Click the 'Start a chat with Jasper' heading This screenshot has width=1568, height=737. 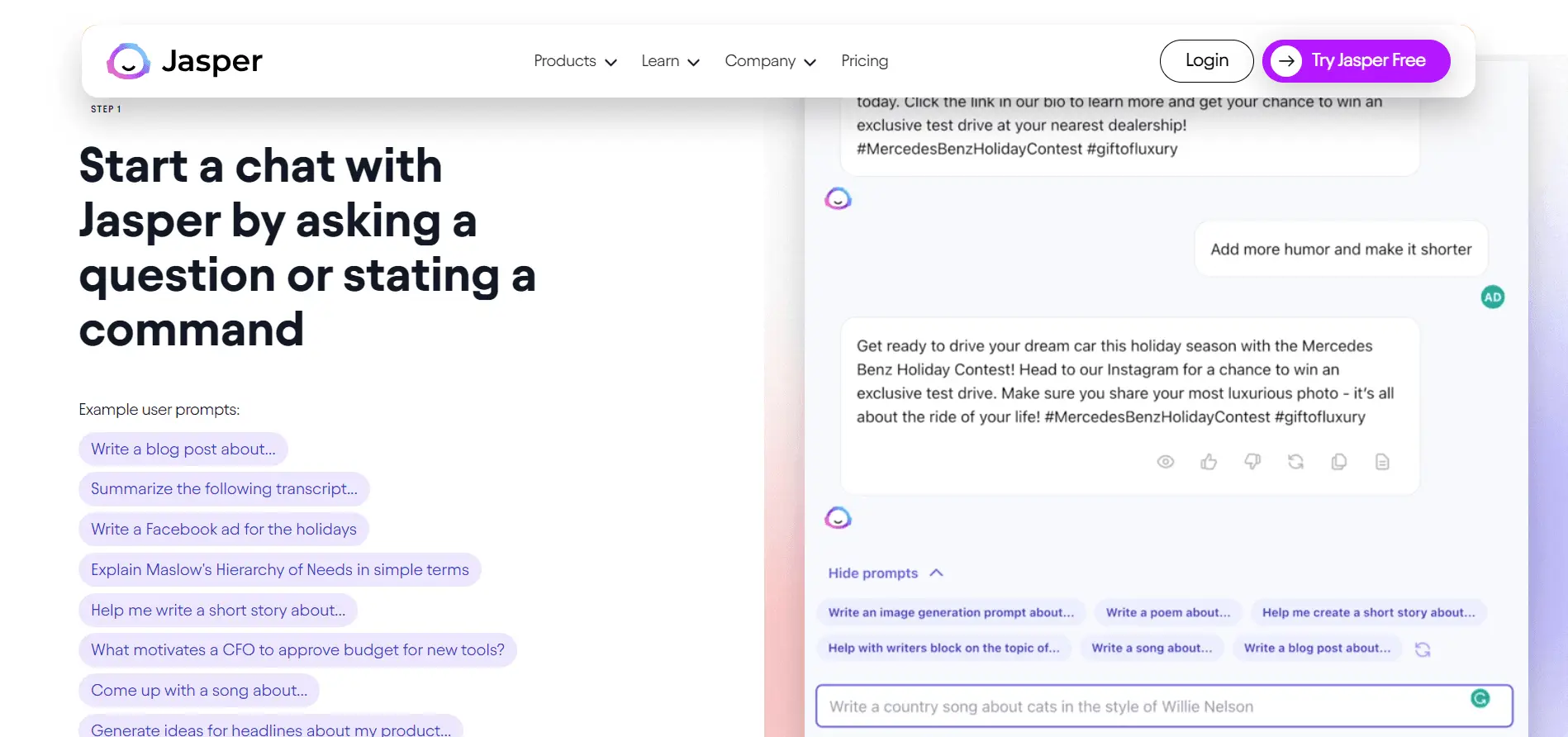pos(307,247)
